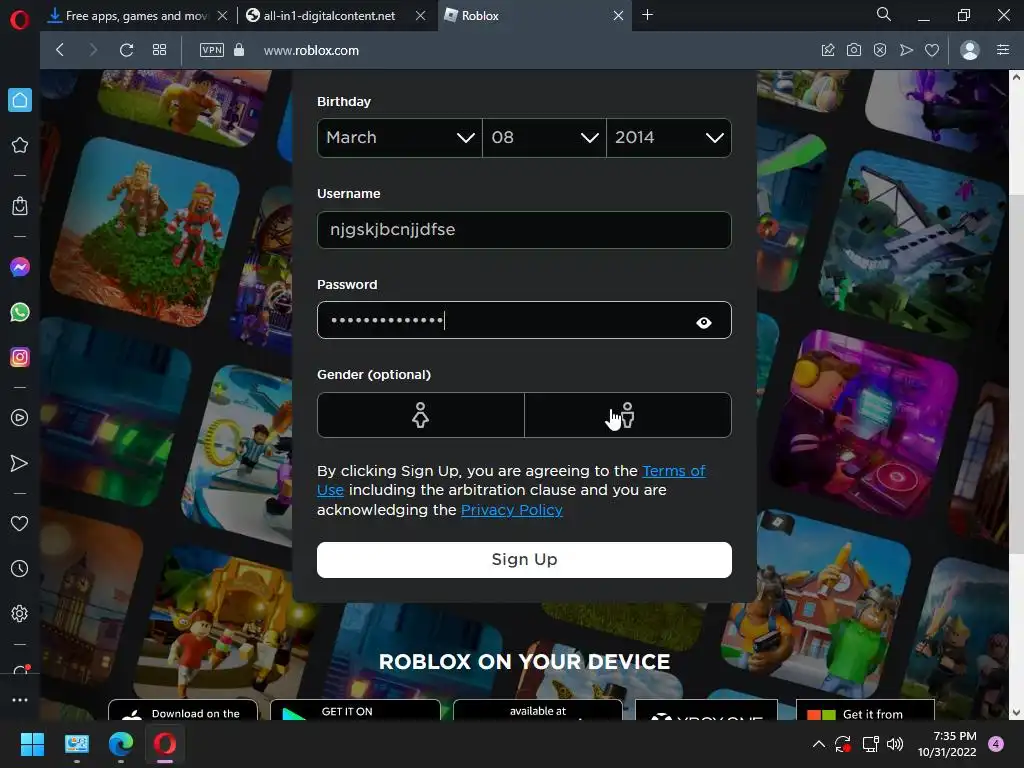Screen dimensions: 1024x768
Task: Open the birthday year dropdown
Action: click(x=669, y=138)
